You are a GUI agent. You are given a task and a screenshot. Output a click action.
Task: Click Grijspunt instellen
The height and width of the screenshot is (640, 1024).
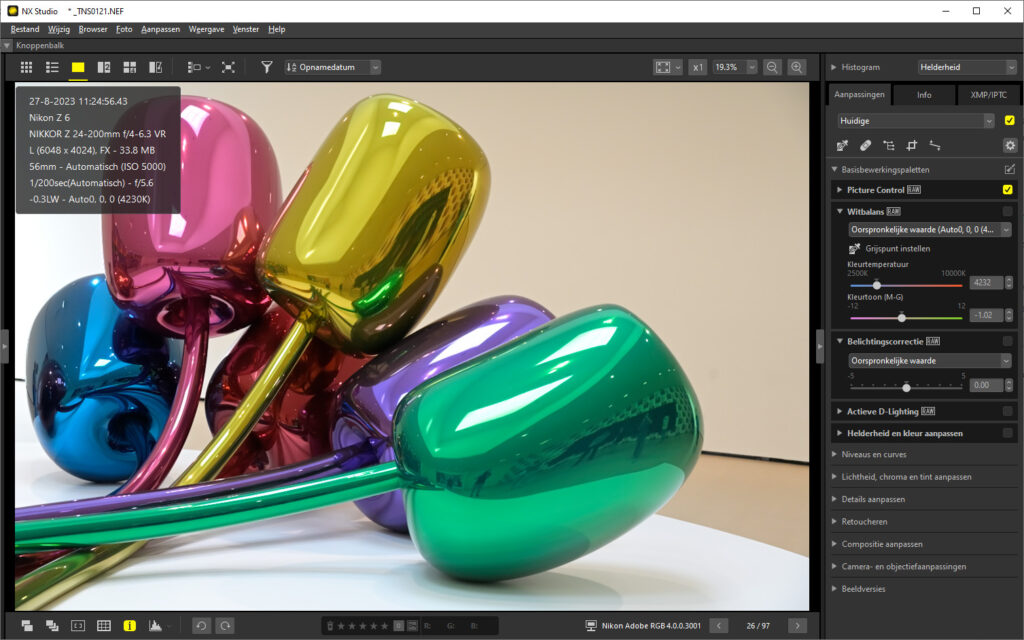coord(899,248)
